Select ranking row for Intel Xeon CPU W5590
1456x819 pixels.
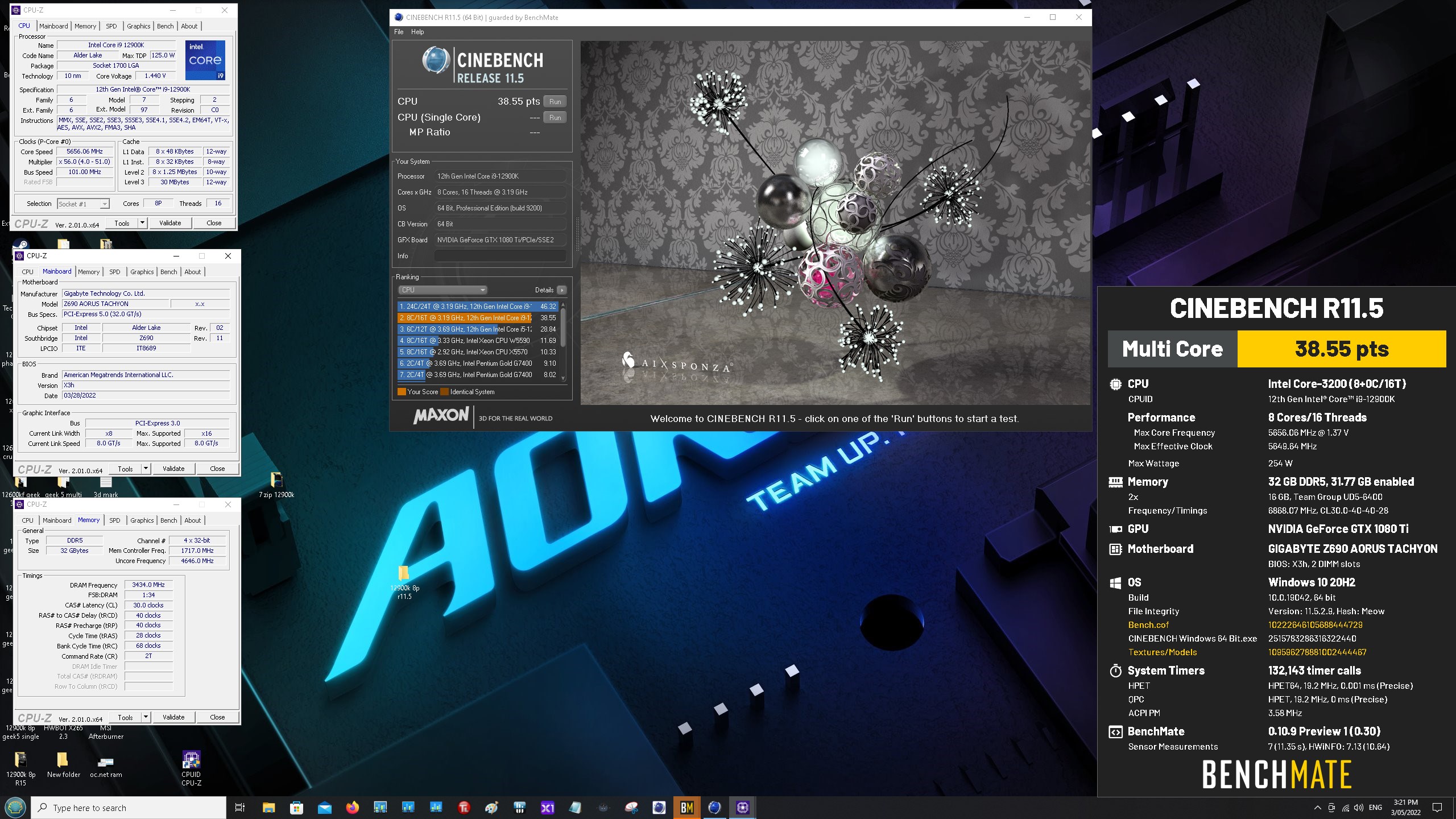(478, 341)
